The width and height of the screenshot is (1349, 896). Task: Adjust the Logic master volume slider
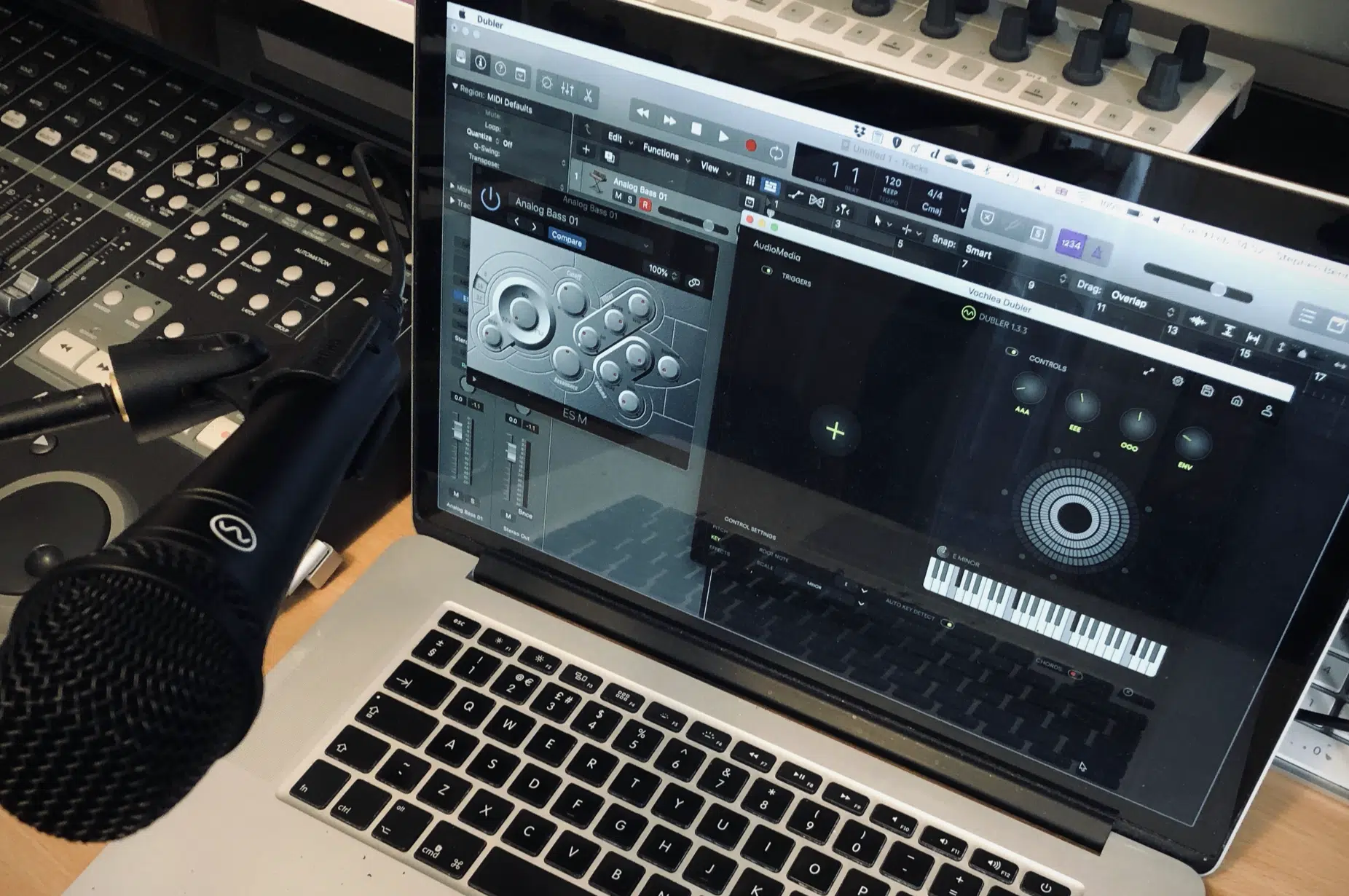coord(1198,284)
